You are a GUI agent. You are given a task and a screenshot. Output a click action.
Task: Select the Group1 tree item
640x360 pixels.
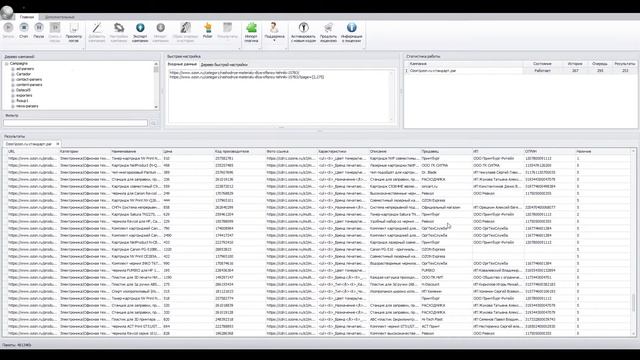(22, 101)
